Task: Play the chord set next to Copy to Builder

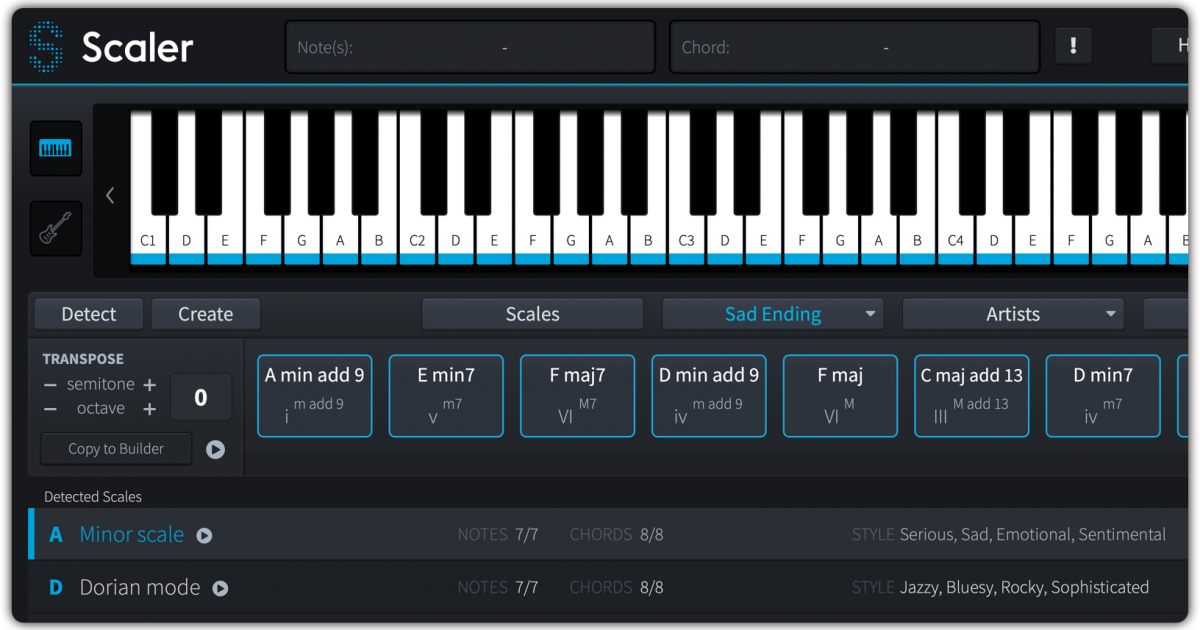Action: [215, 449]
